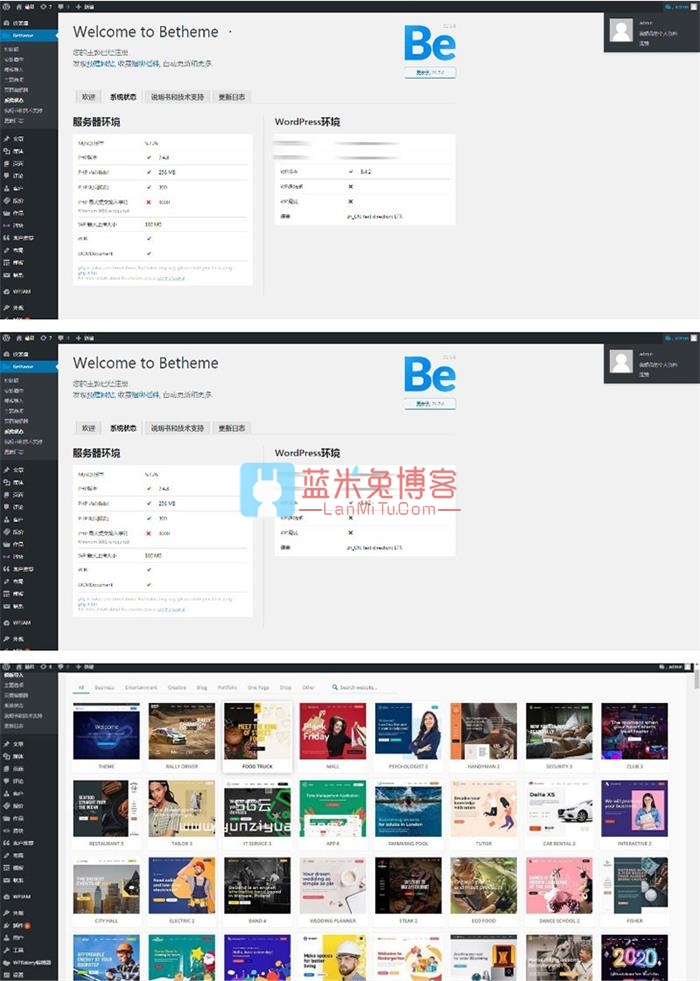Select the Blog category filter

201,687
